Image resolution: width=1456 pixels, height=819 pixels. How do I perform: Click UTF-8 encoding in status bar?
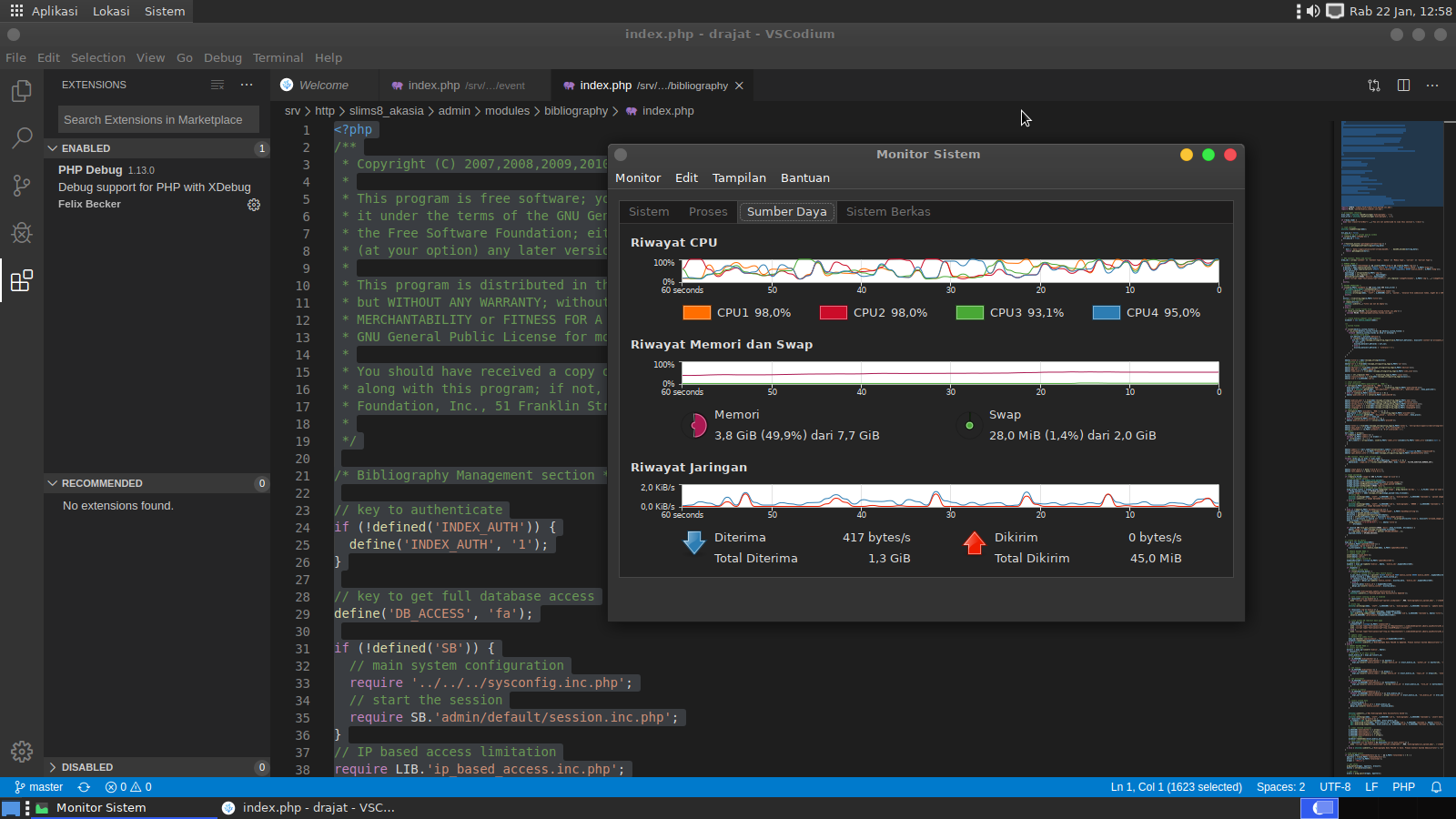click(x=1335, y=787)
